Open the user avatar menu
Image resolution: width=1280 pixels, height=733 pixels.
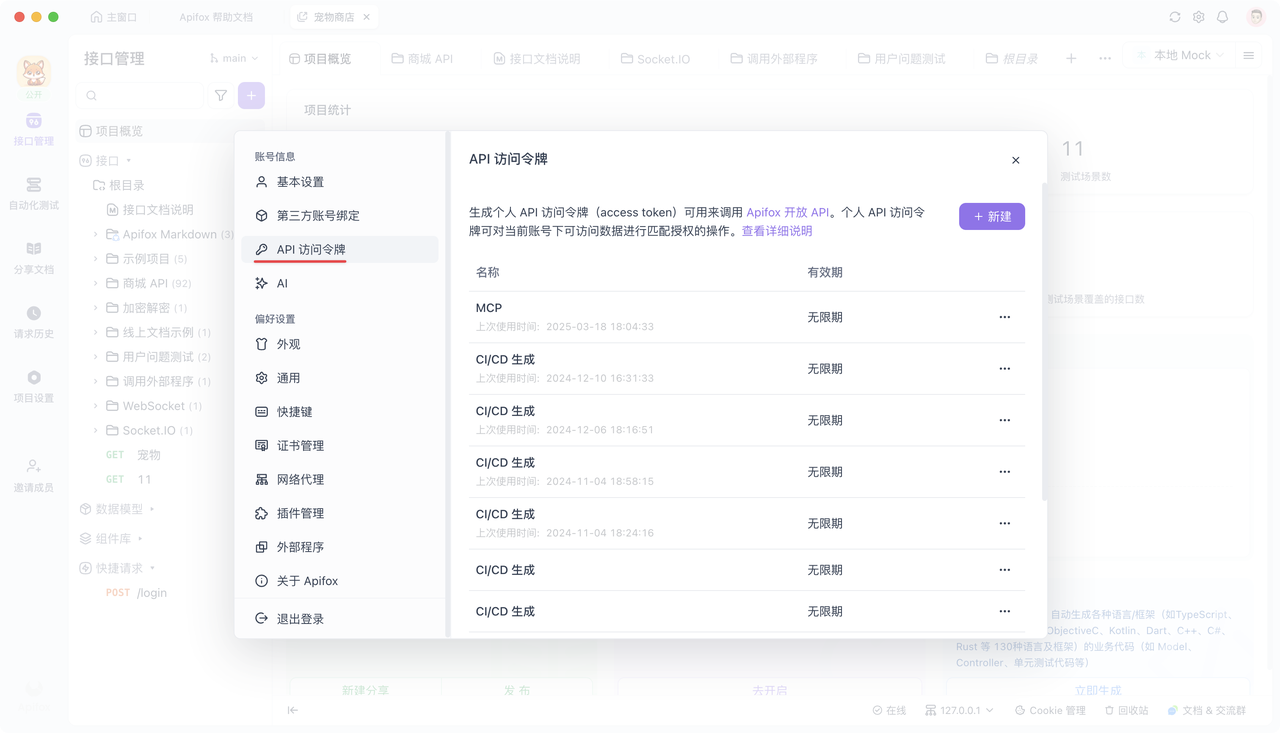(1256, 17)
